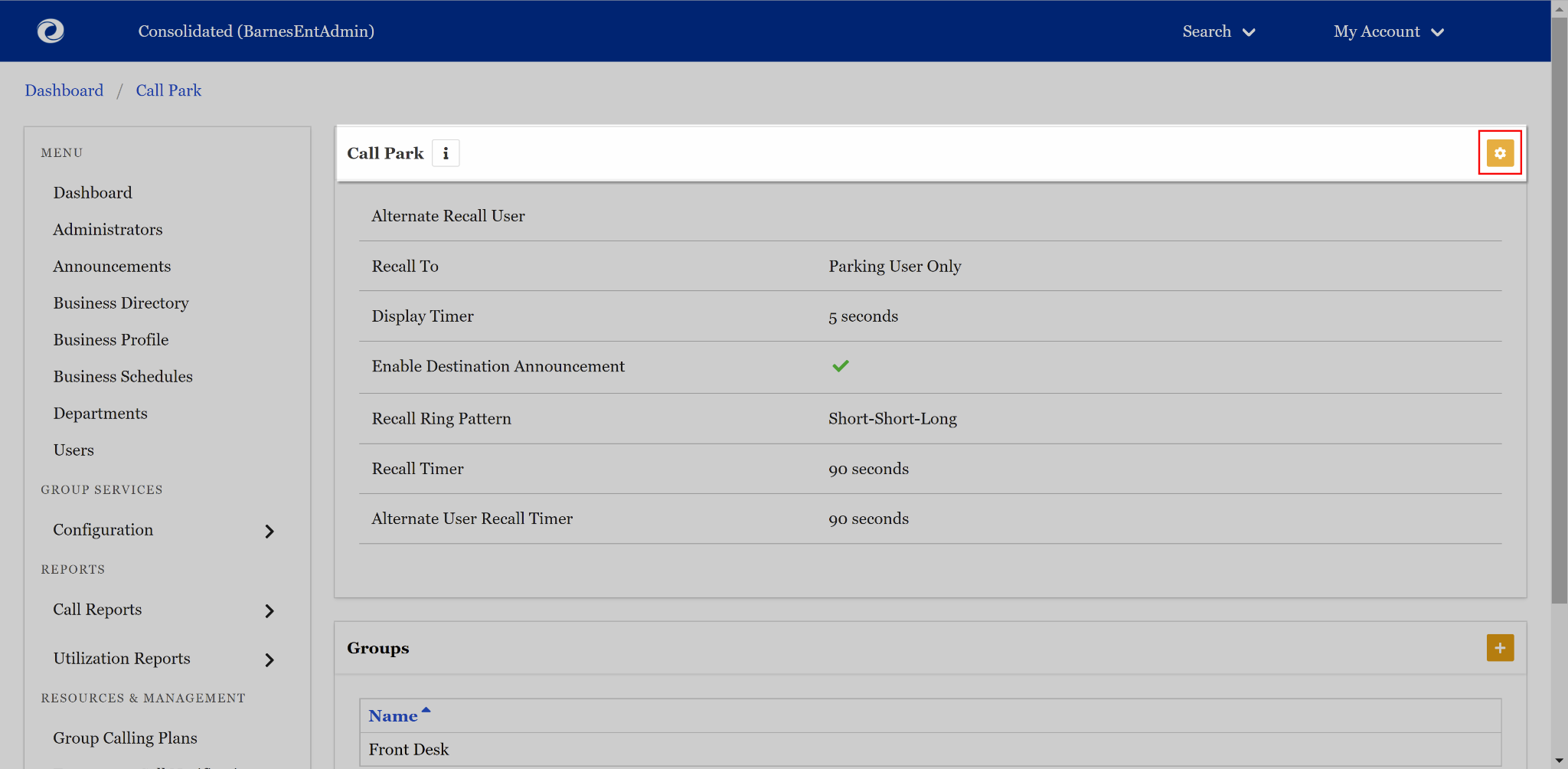This screenshot has width=1568, height=769.
Task: Click the Call Park info icon
Action: 446,153
